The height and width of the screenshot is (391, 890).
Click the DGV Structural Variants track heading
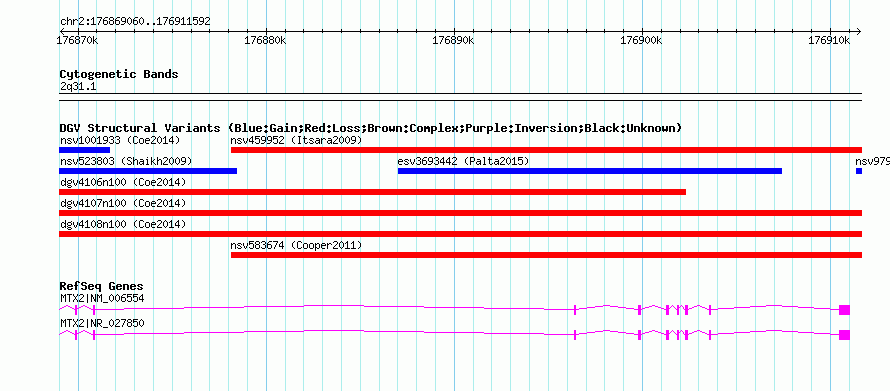(x=371, y=128)
